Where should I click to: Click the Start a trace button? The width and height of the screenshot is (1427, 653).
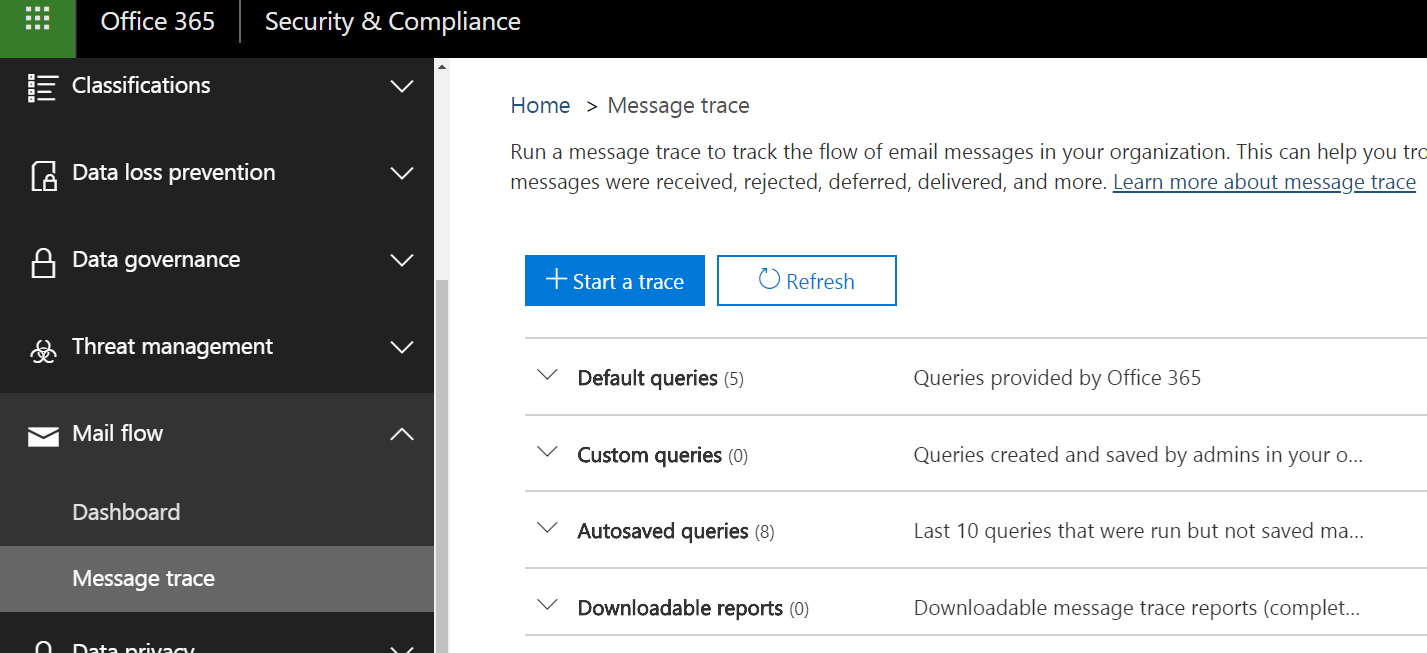[614, 280]
